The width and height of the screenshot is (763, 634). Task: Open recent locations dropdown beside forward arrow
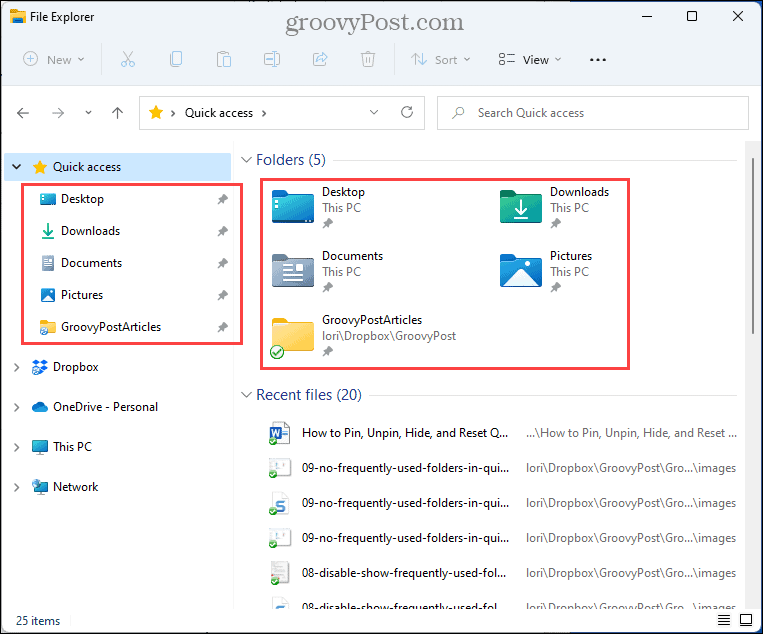[x=88, y=113]
